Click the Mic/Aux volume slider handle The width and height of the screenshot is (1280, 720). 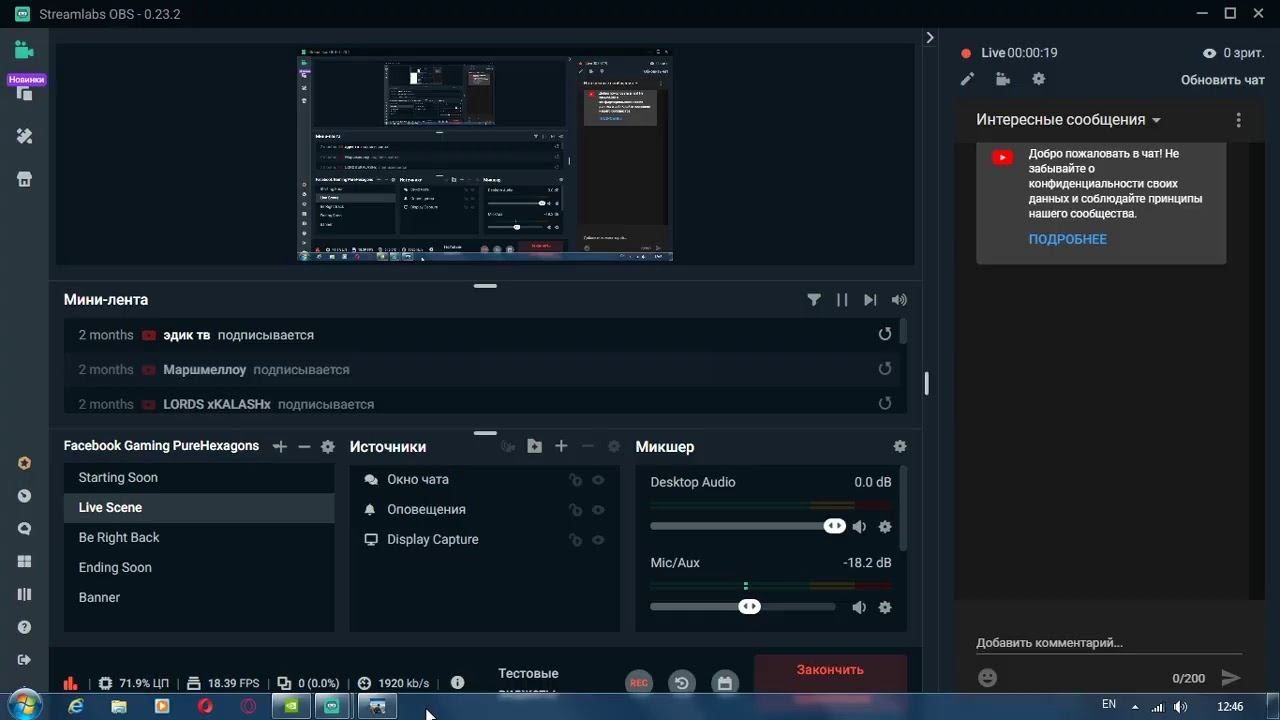tap(749, 606)
